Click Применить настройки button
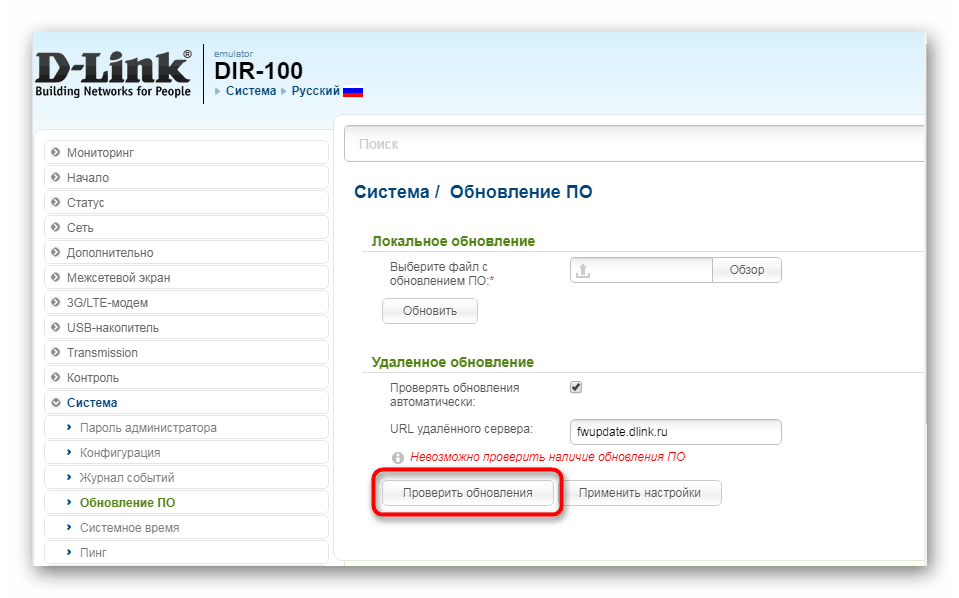This screenshot has width=959, height=598. (640, 493)
